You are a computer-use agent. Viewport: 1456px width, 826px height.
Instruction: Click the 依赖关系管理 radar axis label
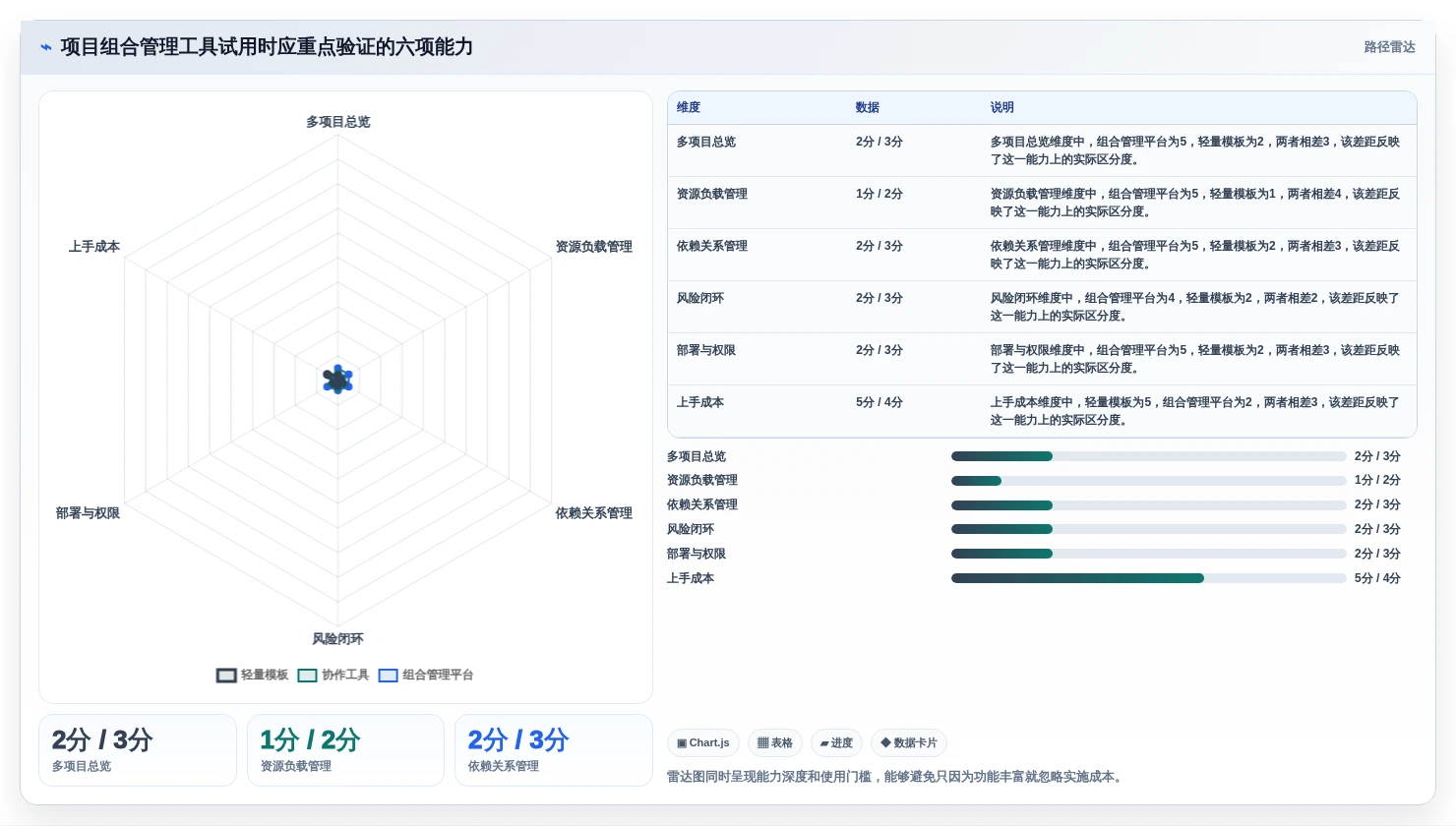coord(594,513)
